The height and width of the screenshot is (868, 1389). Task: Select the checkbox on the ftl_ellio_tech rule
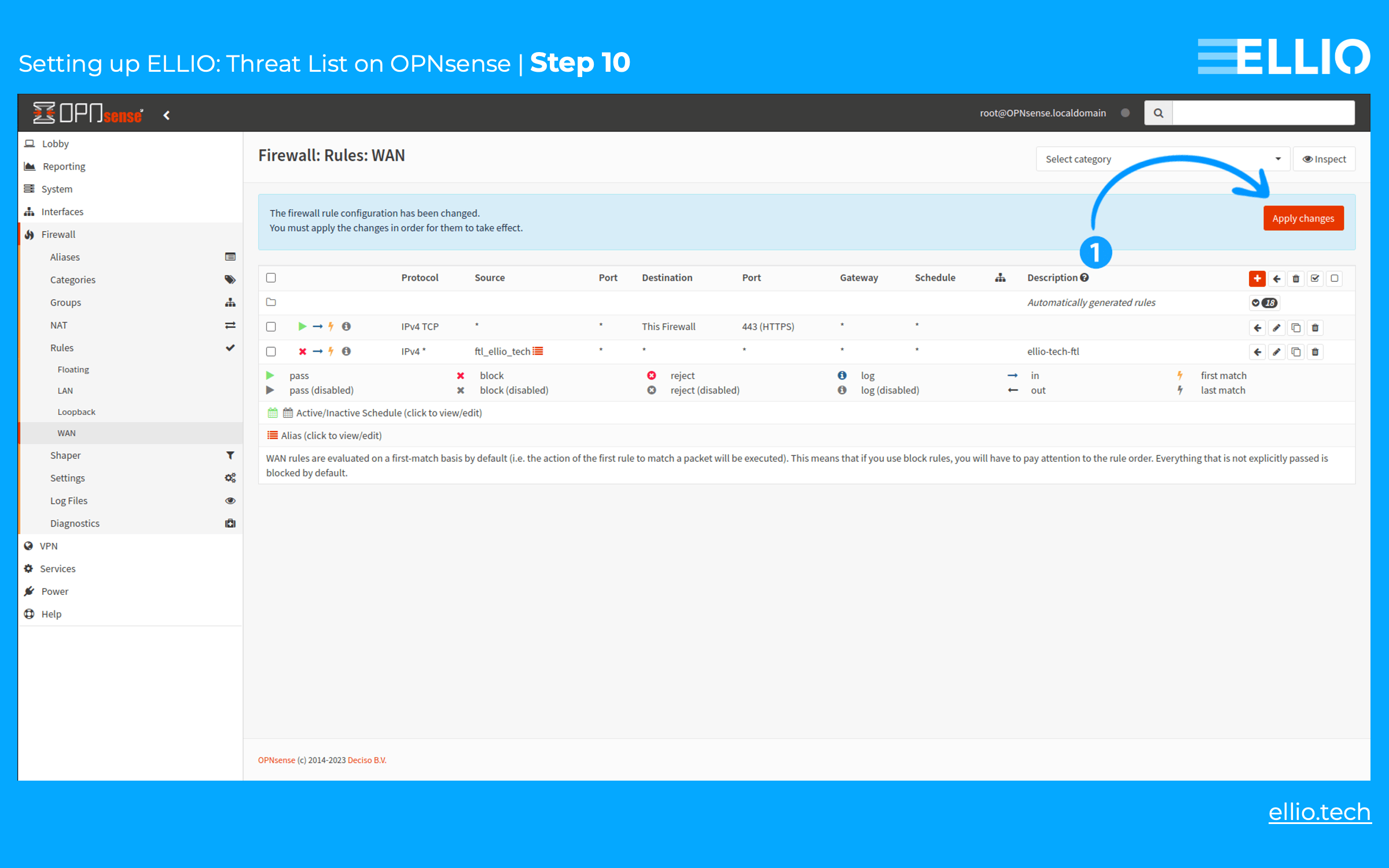[271, 351]
